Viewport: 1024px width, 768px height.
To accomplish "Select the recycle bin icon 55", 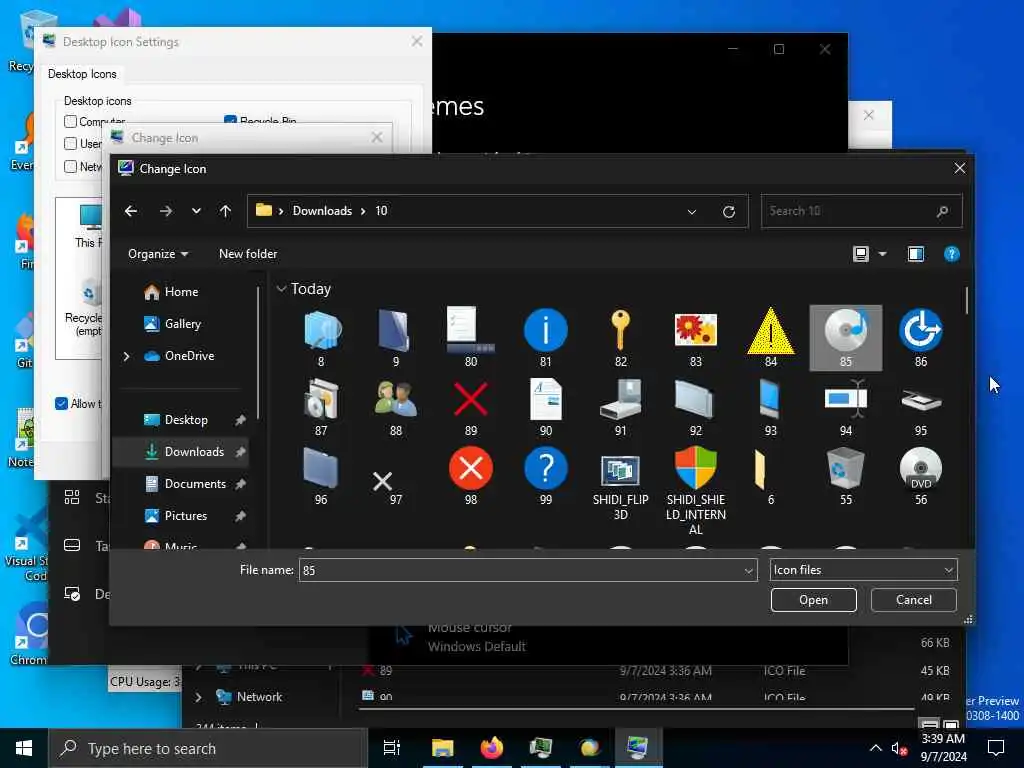I will click(x=846, y=476).
